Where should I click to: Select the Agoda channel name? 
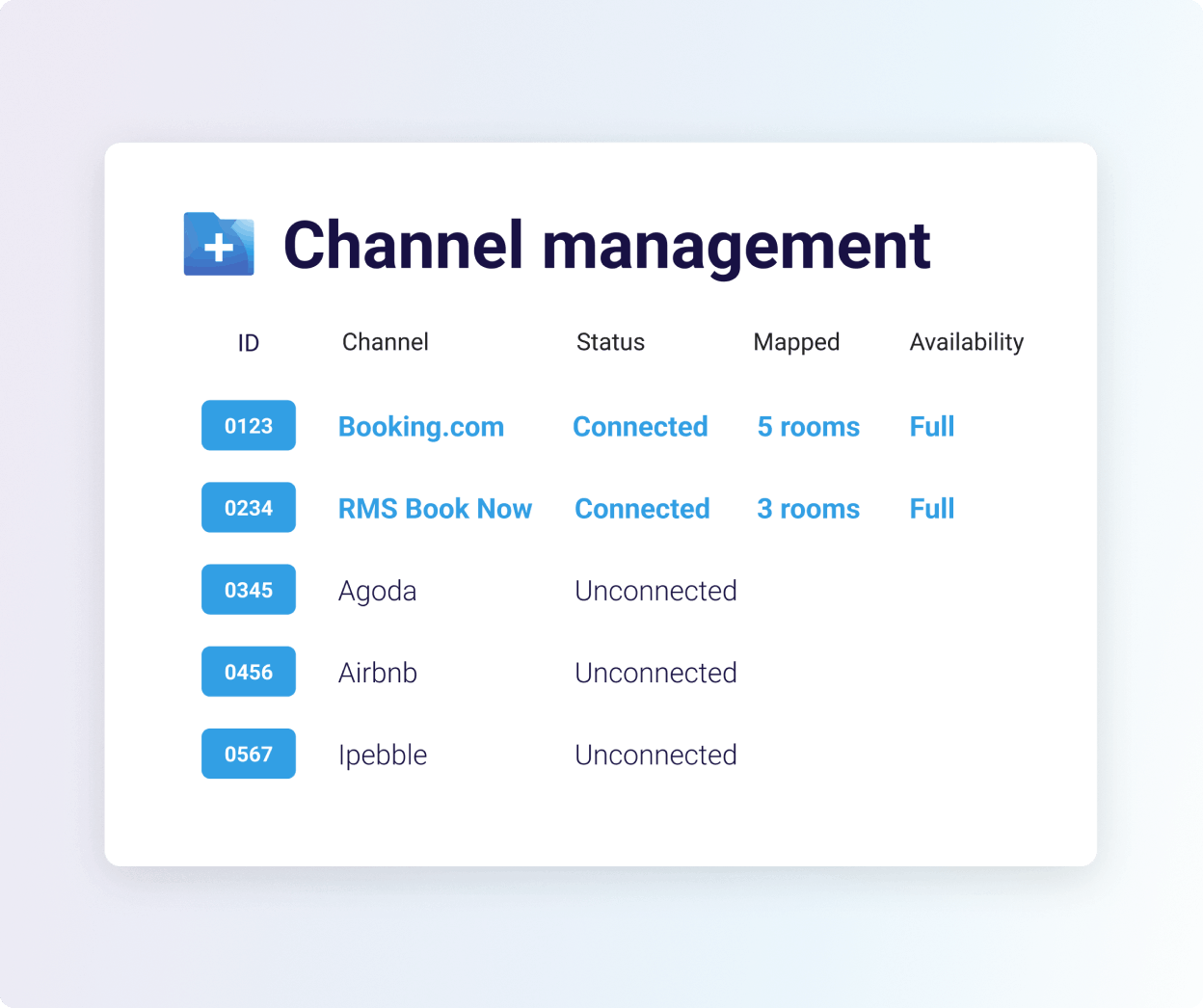click(378, 592)
